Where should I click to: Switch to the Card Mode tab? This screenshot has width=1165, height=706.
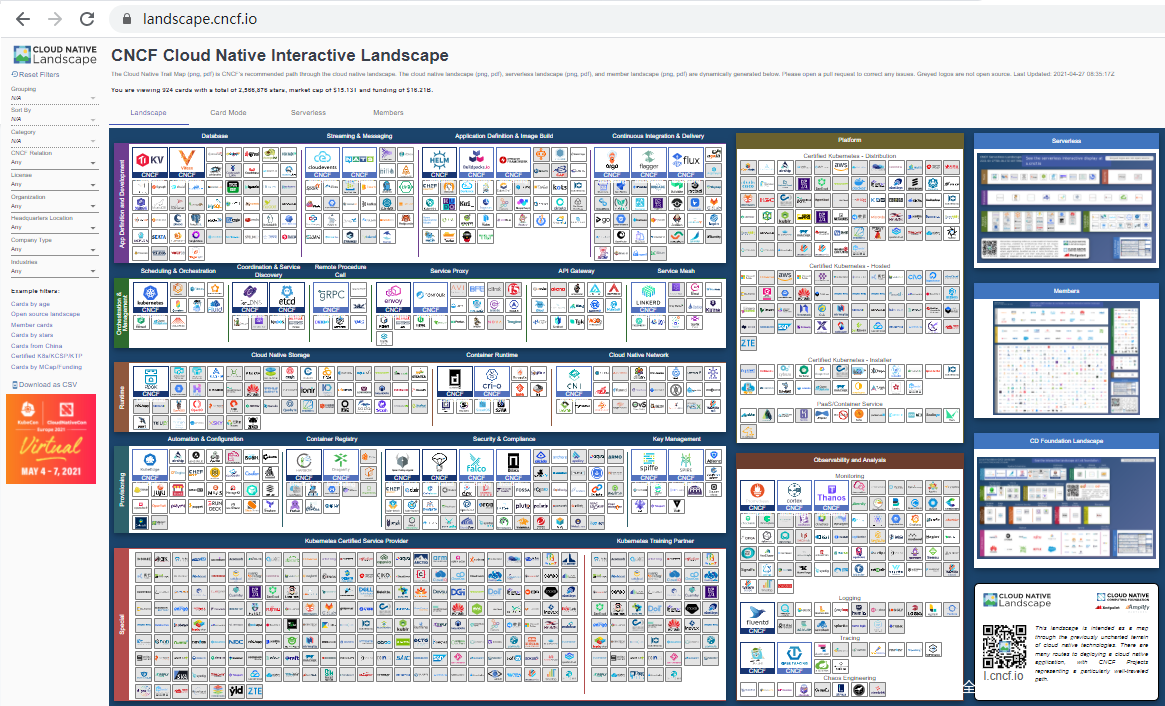click(228, 113)
